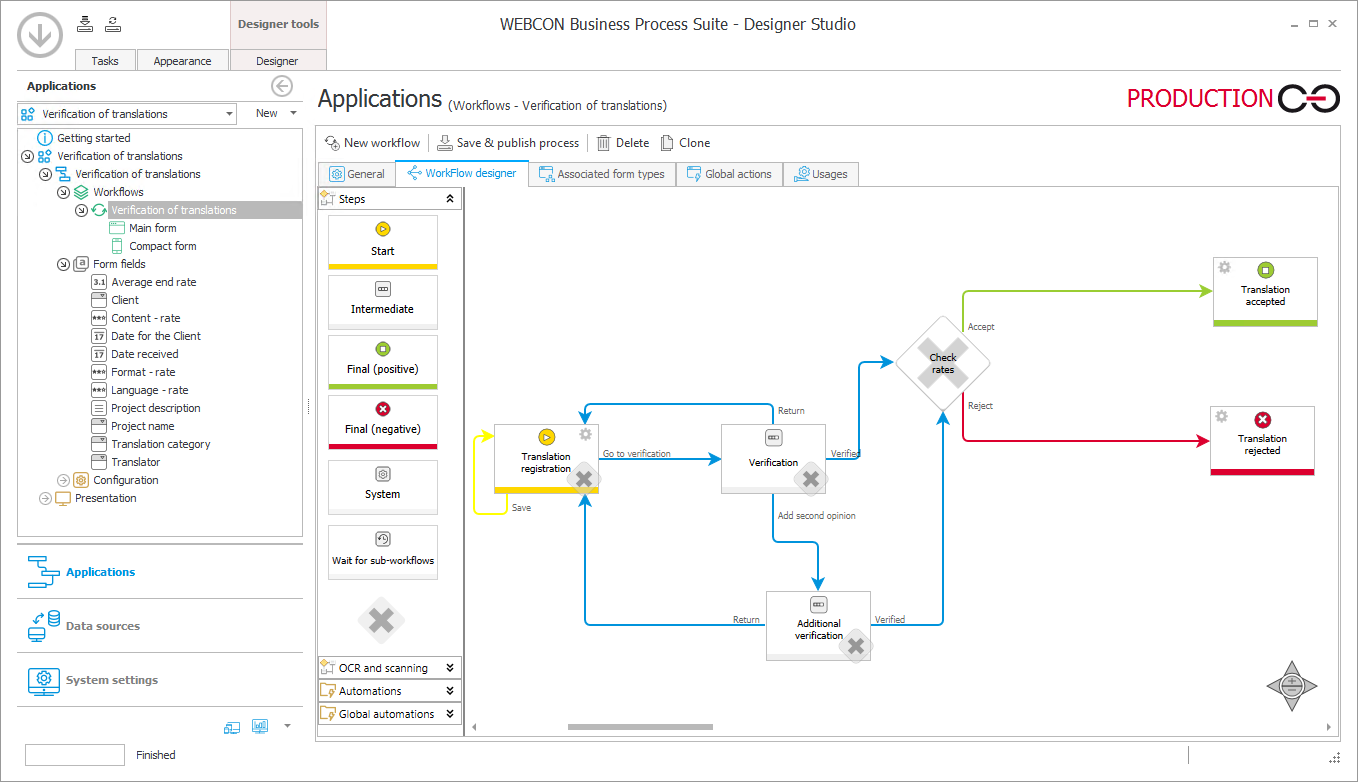Select the Project description form field

click(156, 408)
